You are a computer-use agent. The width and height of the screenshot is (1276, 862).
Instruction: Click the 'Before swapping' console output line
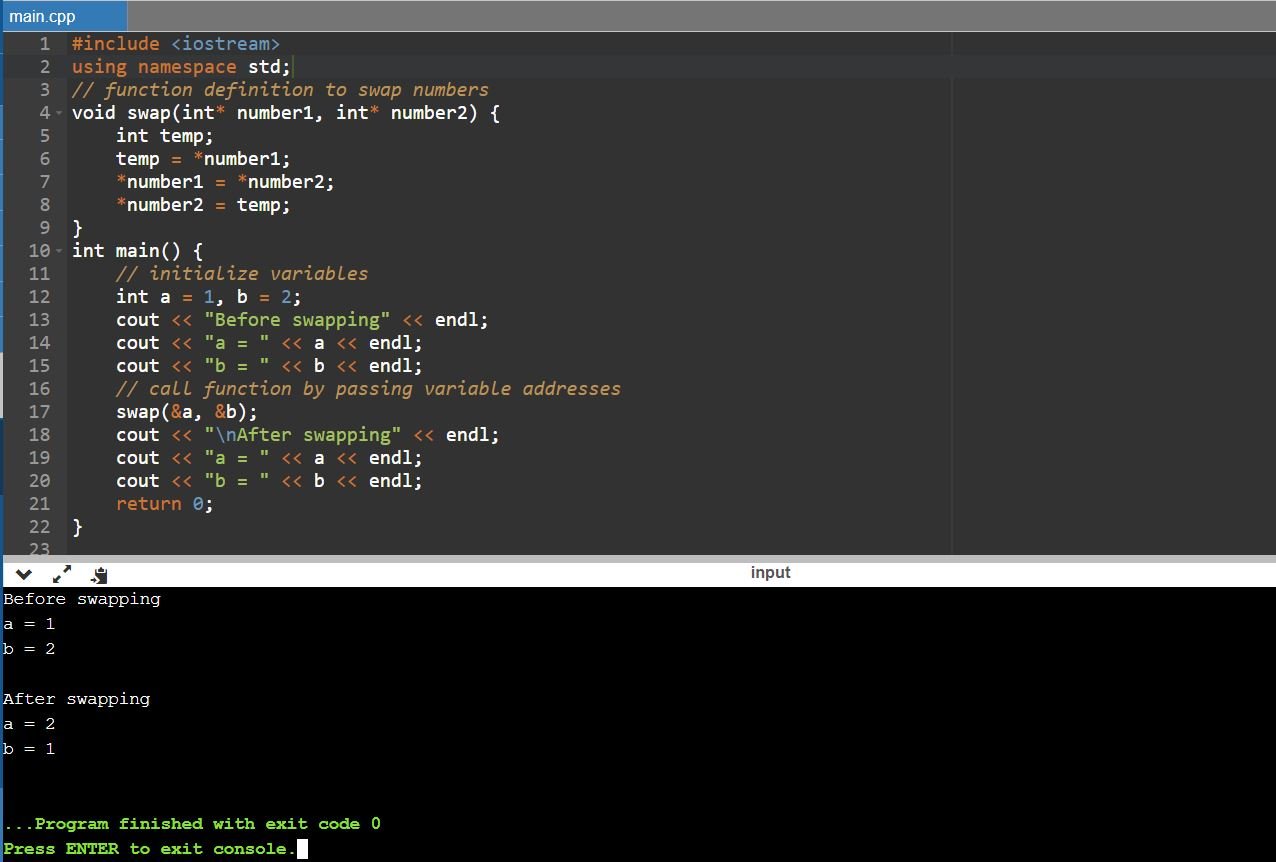[82, 599]
